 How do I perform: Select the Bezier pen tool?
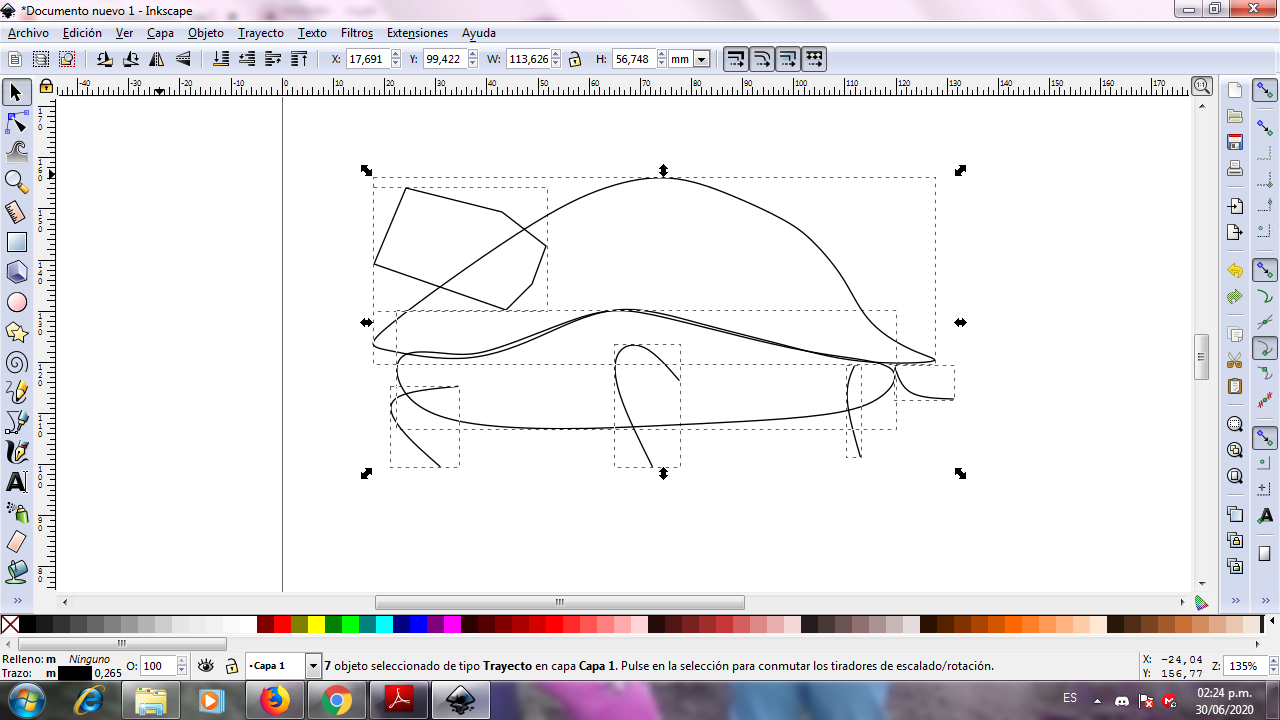pos(16,422)
